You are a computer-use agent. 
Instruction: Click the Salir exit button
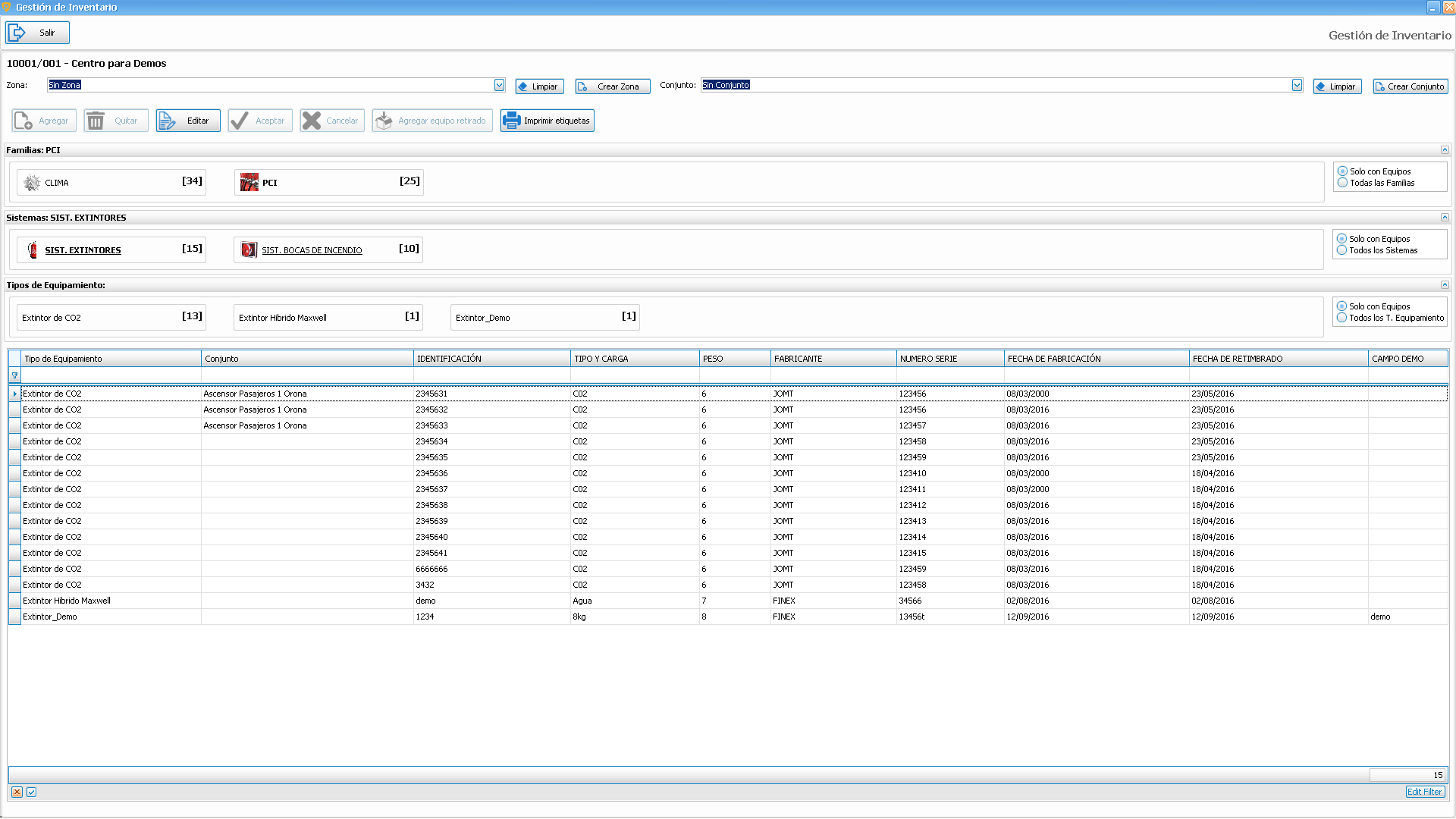[x=37, y=33]
